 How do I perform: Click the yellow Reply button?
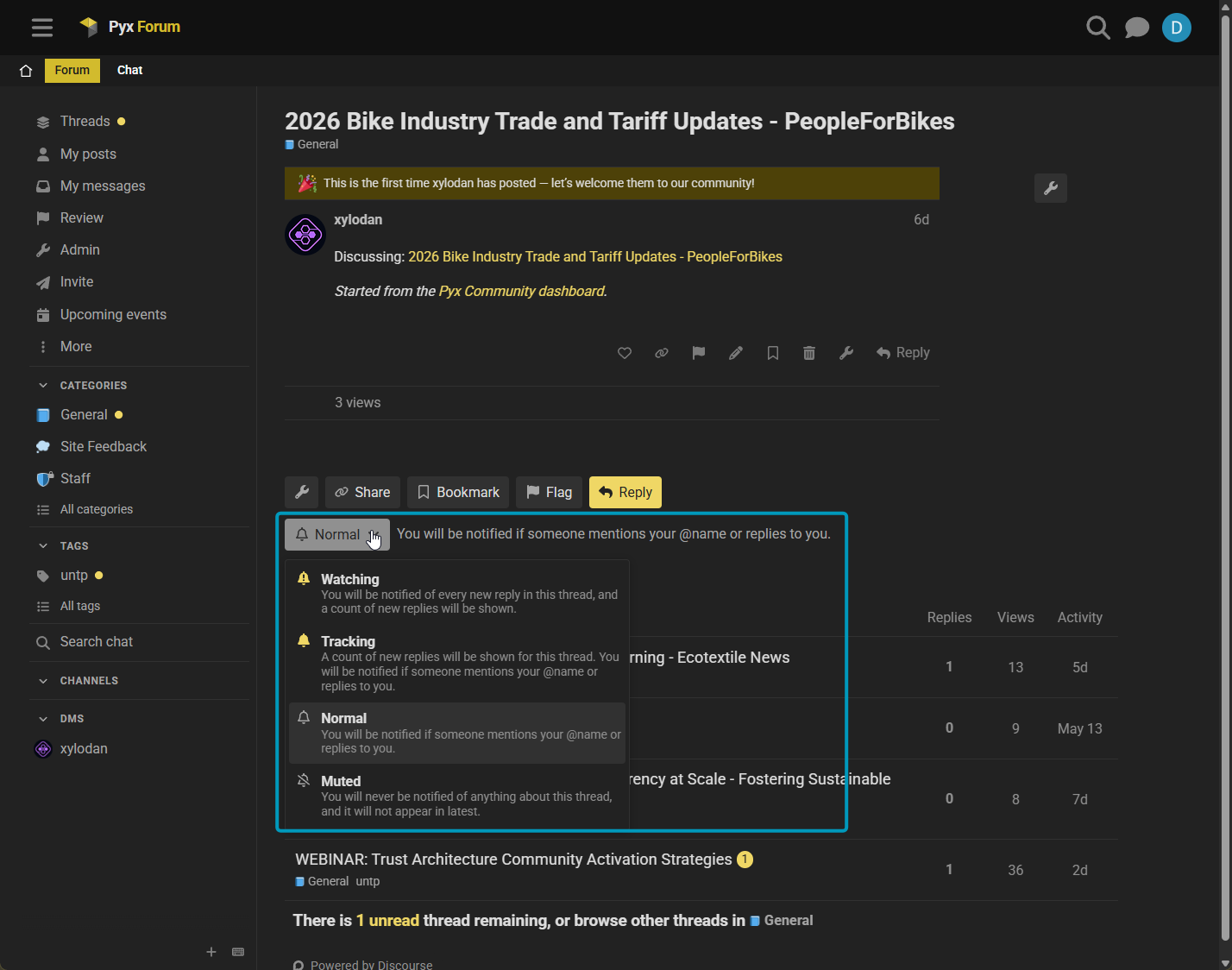625,493
